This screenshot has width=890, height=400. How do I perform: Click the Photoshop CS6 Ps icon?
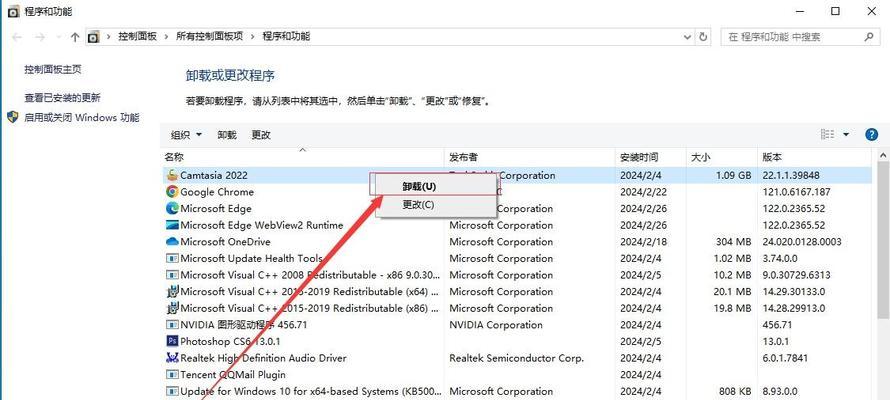click(172, 341)
